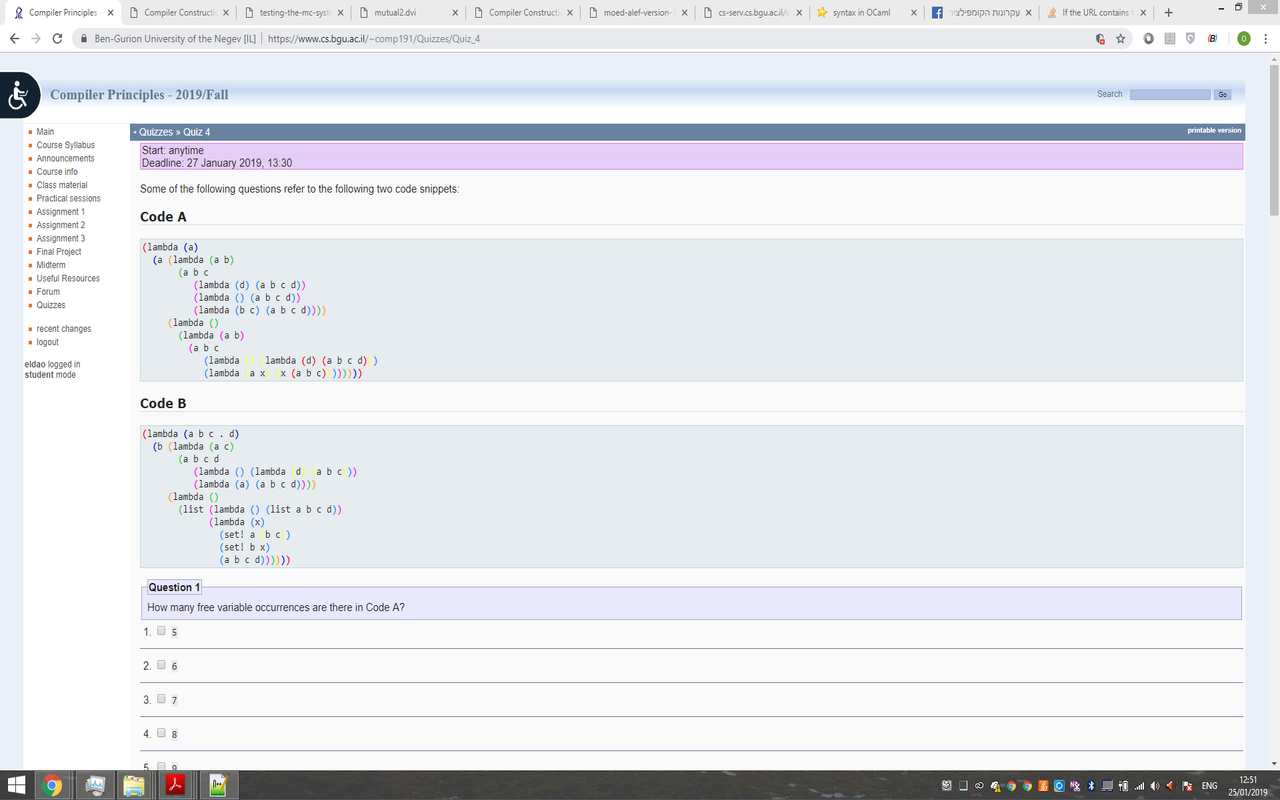This screenshot has width=1280, height=800.
Task: Open a new browser tab
Action: click(x=1168, y=12)
